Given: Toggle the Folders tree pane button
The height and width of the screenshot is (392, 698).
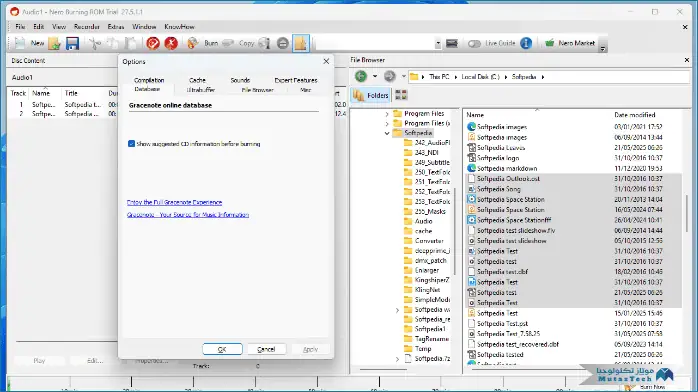Looking at the screenshot, I should coord(370,95).
